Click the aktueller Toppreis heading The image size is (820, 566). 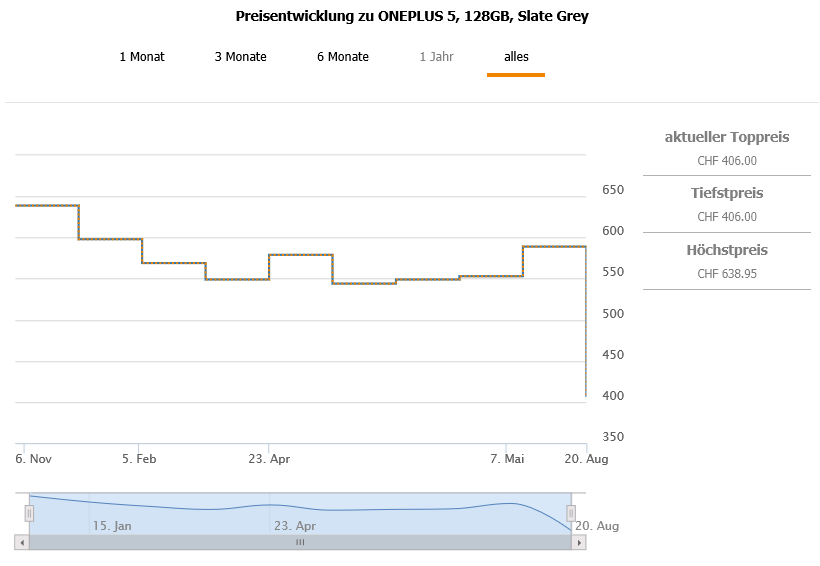point(727,137)
